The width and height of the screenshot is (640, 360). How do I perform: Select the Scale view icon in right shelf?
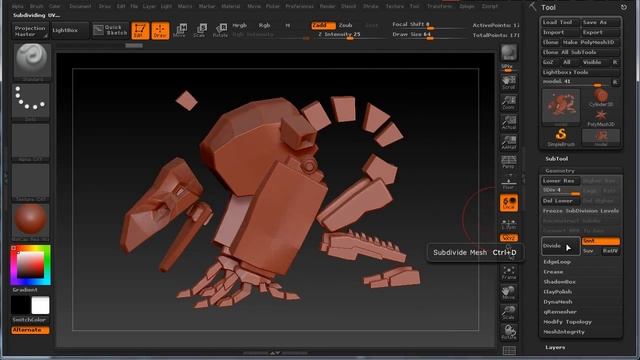(509, 312)
